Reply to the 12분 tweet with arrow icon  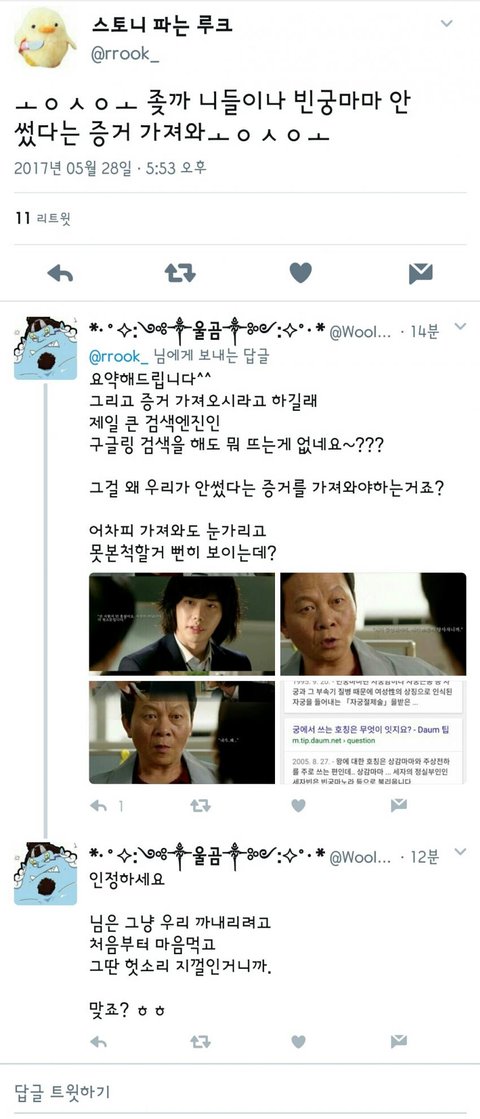point(98,1042)
